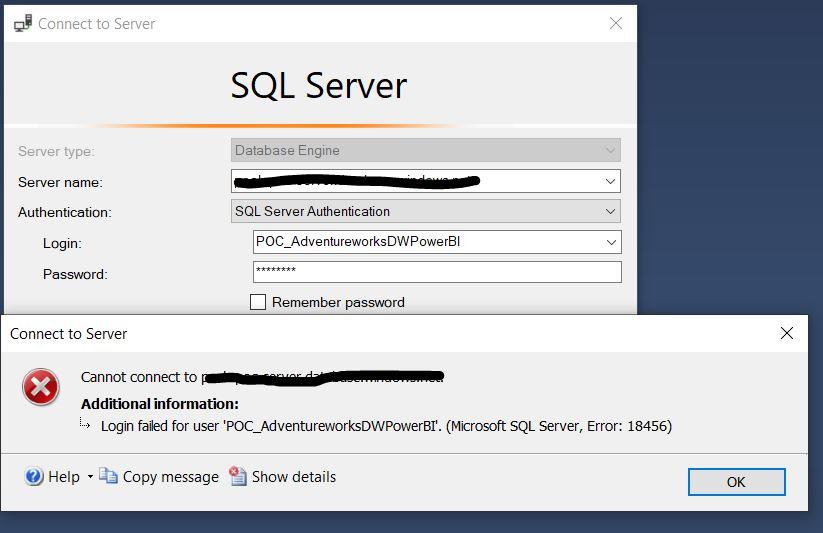
Task: Click the Copy message clipboard icon
Action: pyautogui.click(x=108, y=477)
